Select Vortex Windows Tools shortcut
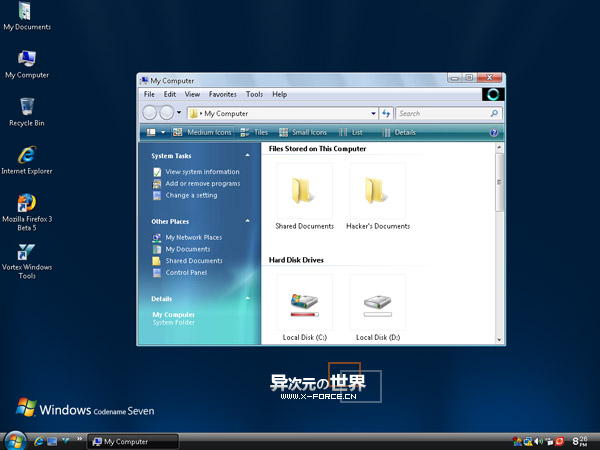The image size is (600, 450). [27, 261]
